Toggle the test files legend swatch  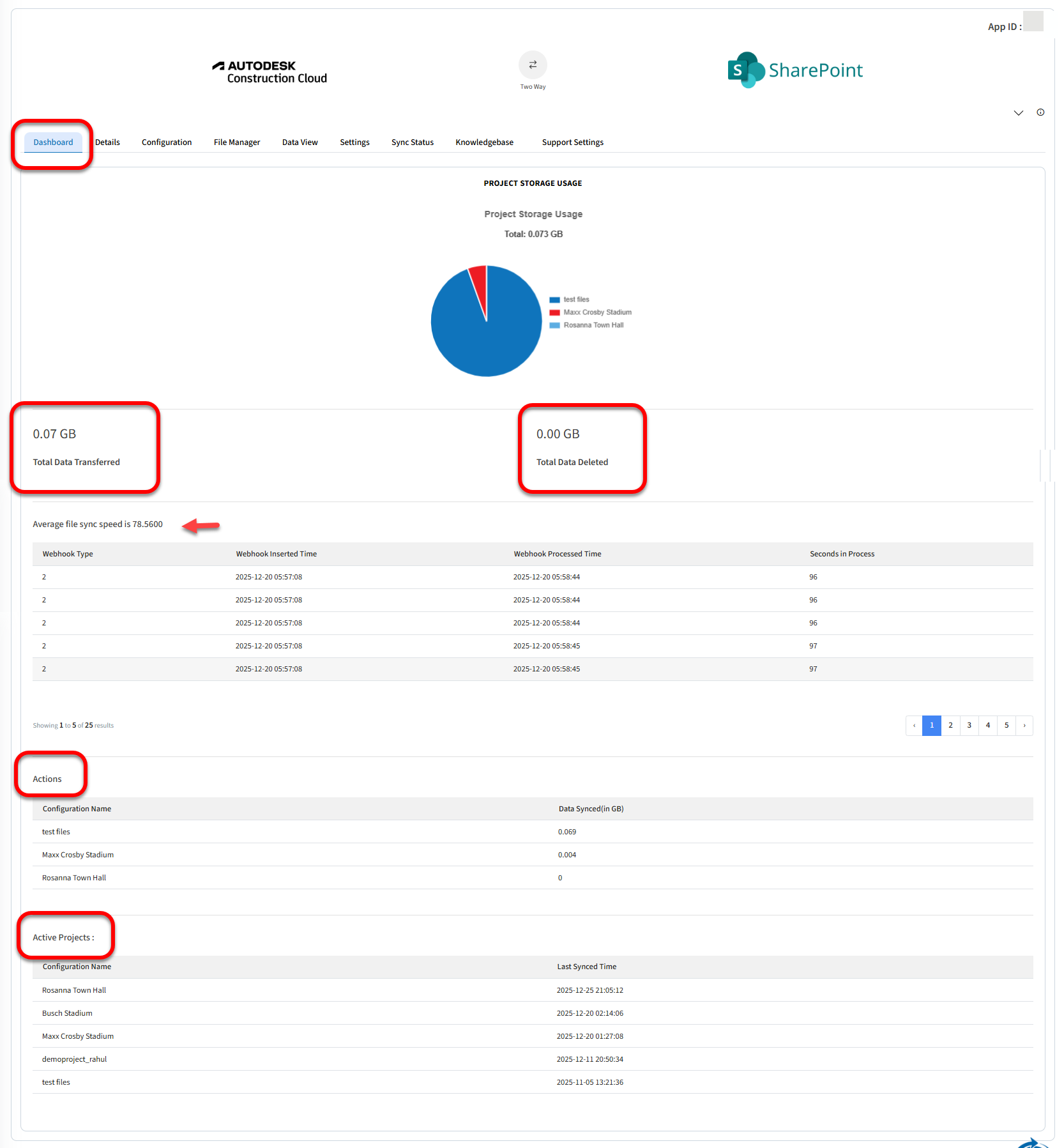coord(554,300)
